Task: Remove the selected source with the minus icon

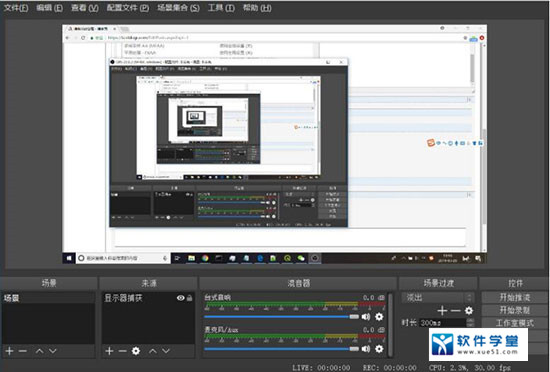Action: [122, 351]
